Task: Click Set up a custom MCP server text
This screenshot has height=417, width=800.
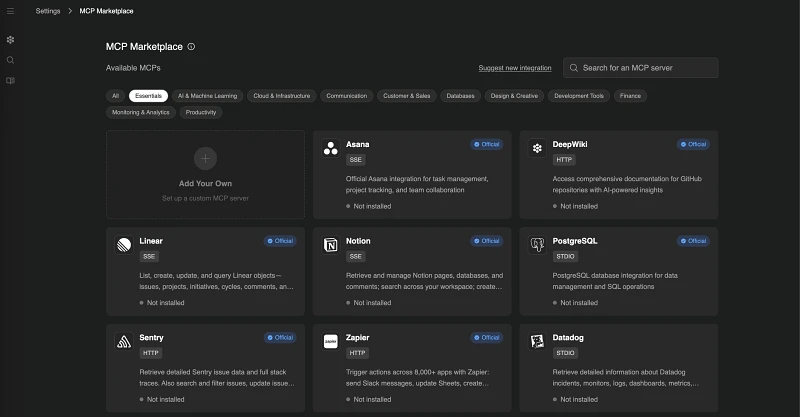Action: pyautogui.click(x=206, y=198)
